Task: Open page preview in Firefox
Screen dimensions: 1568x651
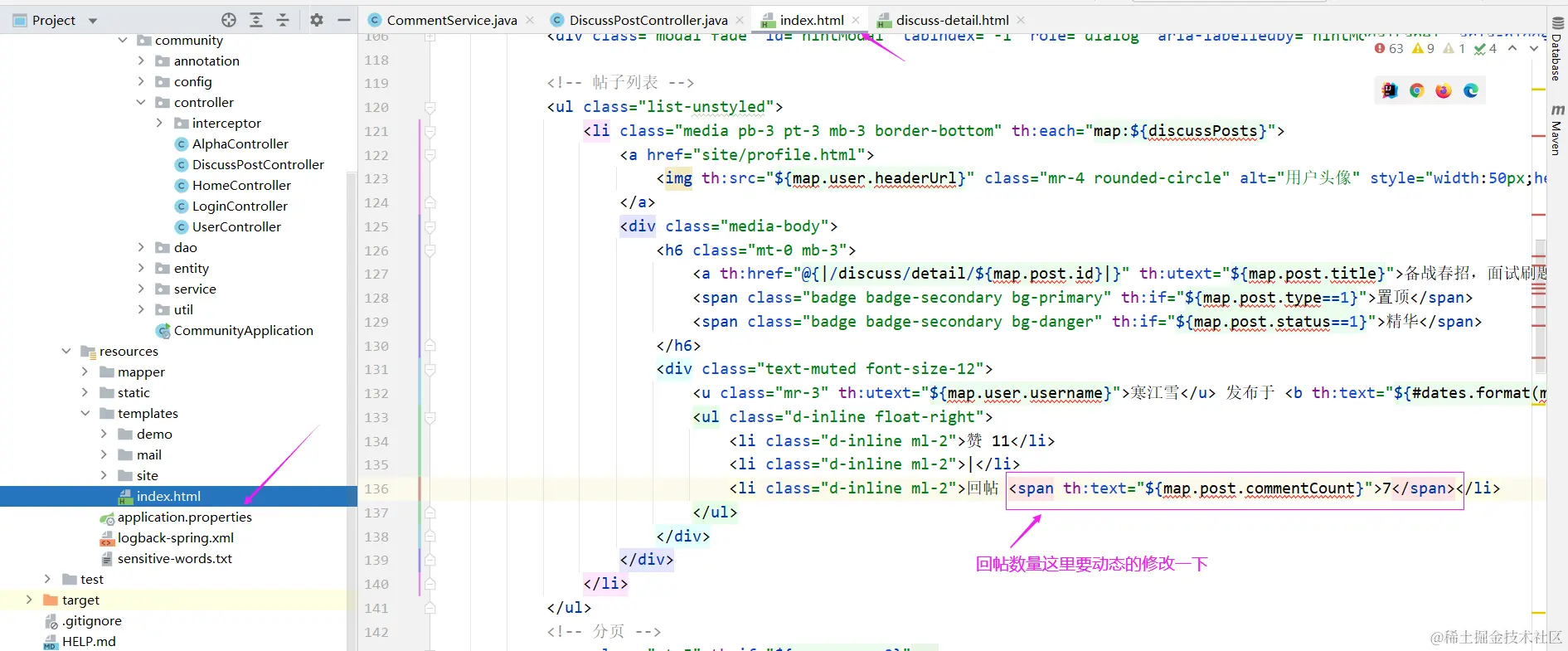Action: [1444, 90]
